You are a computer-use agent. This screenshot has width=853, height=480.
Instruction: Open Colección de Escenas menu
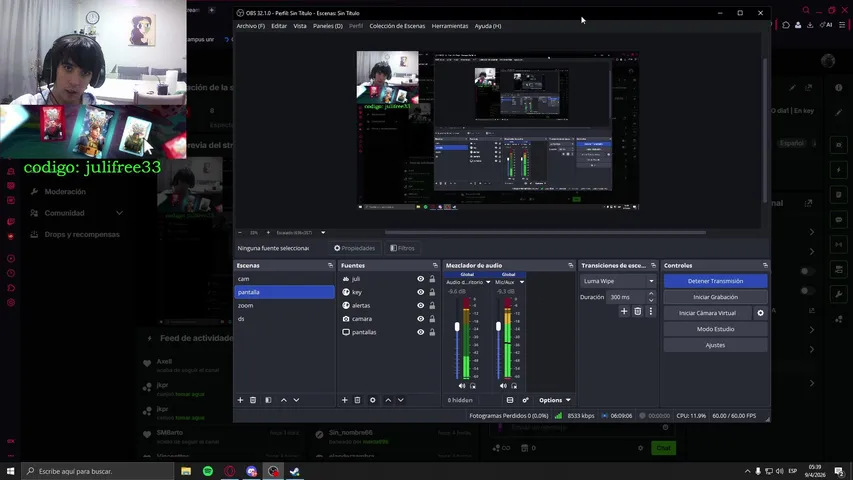point(397,26)
